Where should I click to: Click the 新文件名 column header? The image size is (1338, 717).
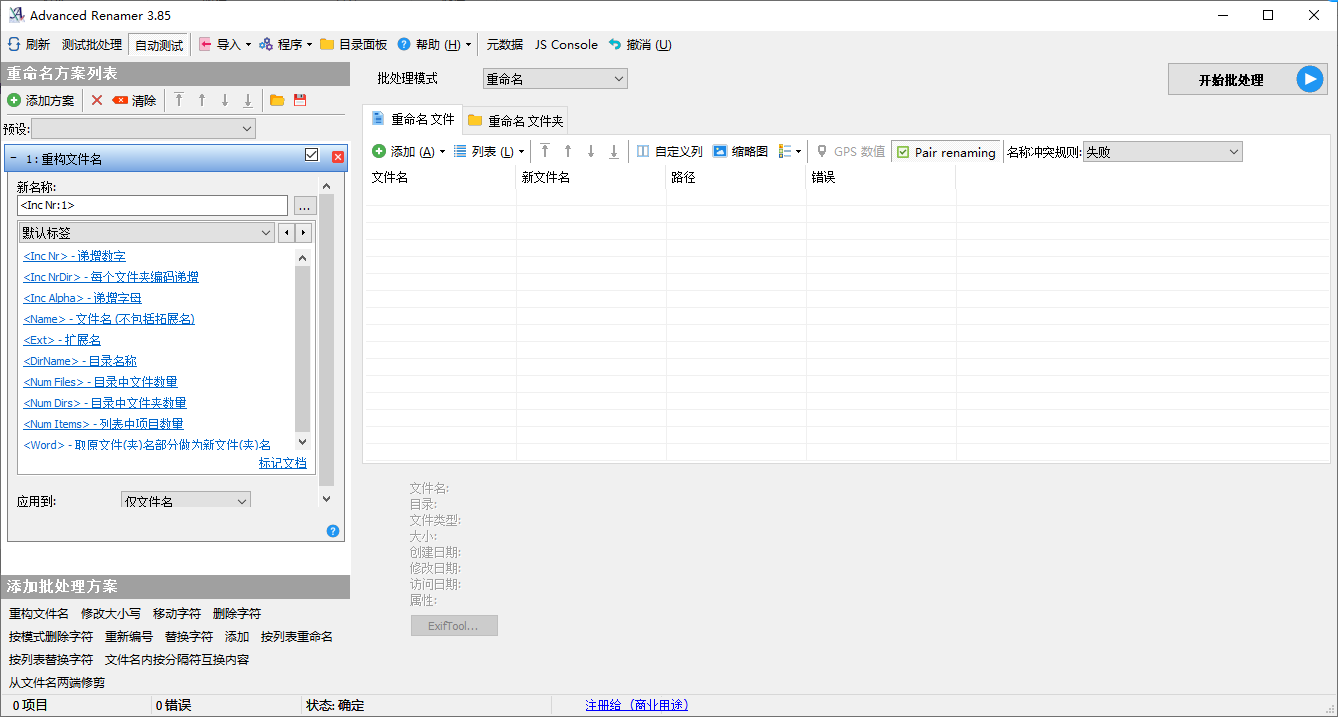click(591, 177)
